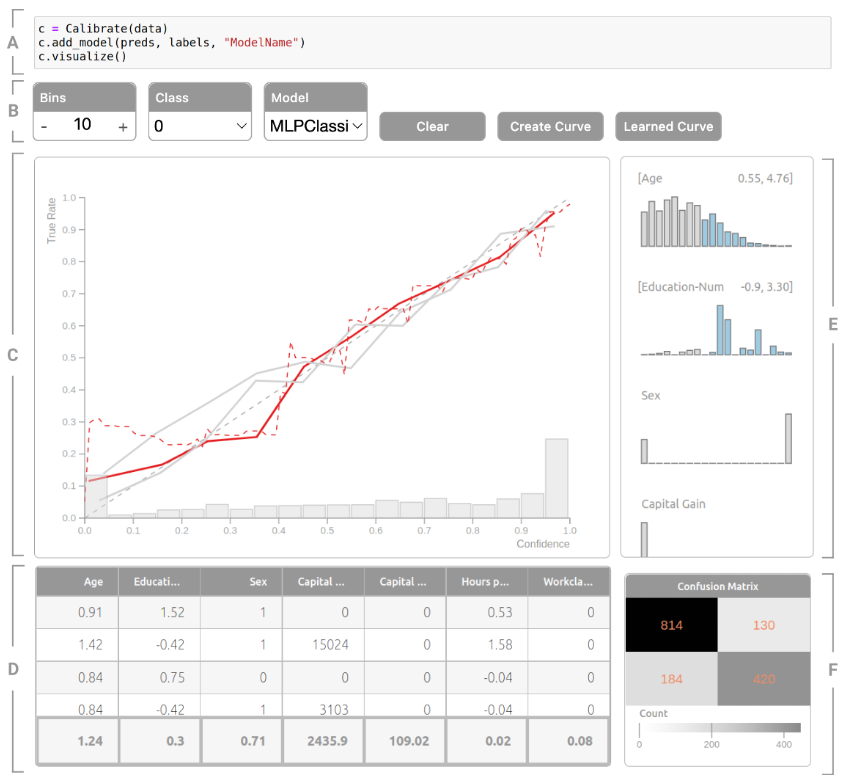Image resolution: width=846 pixels, height=782 pixels.
Task: Click the Age histogram in feature panel
Action: [716, 222]
